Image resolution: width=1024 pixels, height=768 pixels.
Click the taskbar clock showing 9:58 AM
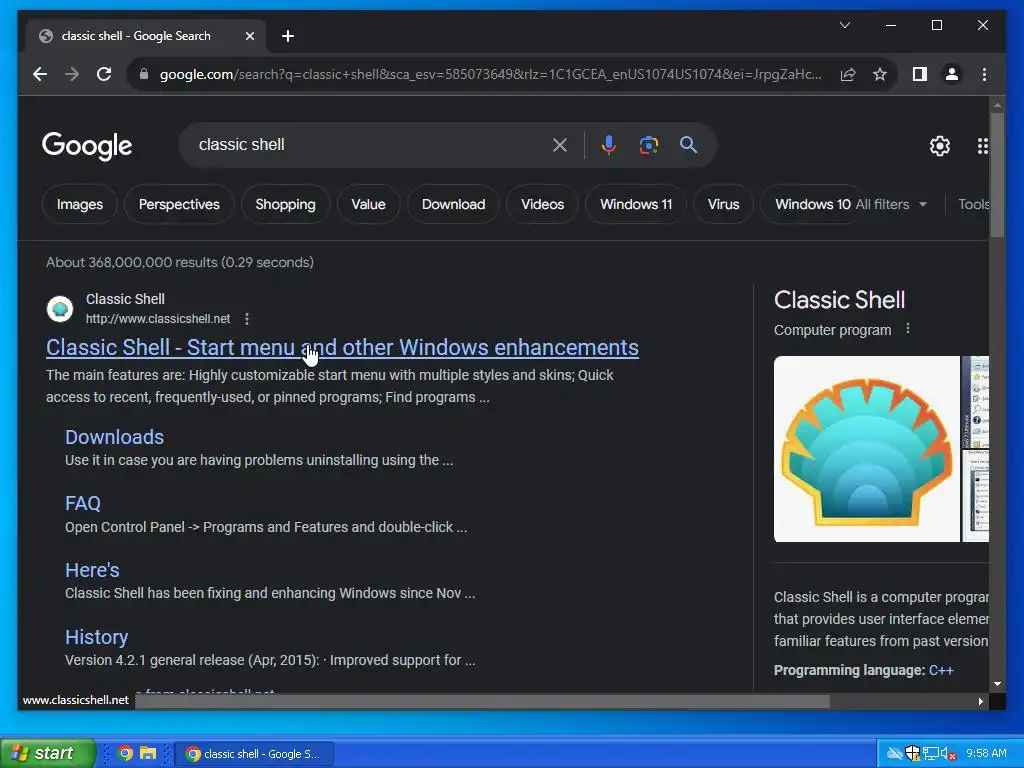[986, 754]
